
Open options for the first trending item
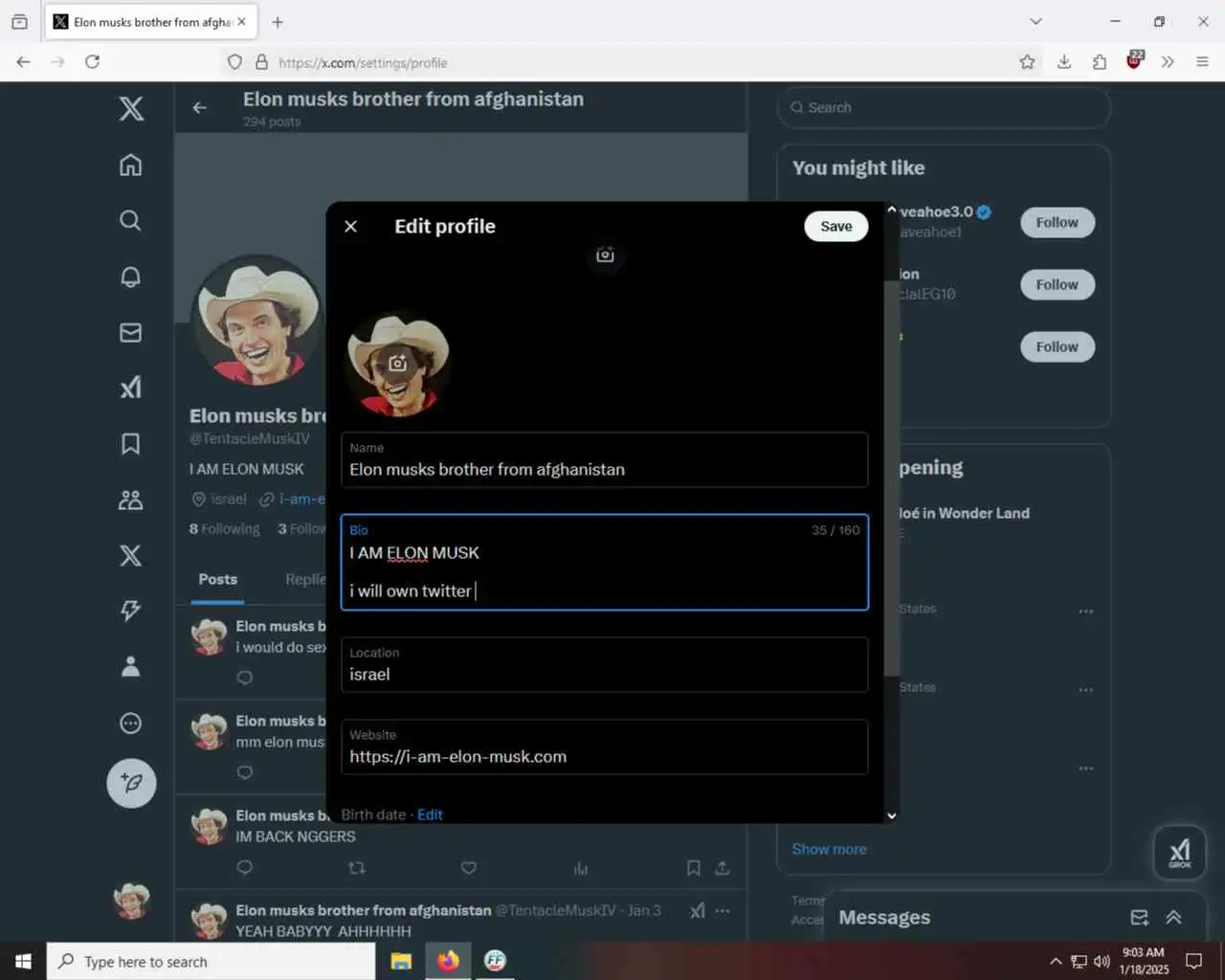pyautogui.click(x=1086, y=612)
